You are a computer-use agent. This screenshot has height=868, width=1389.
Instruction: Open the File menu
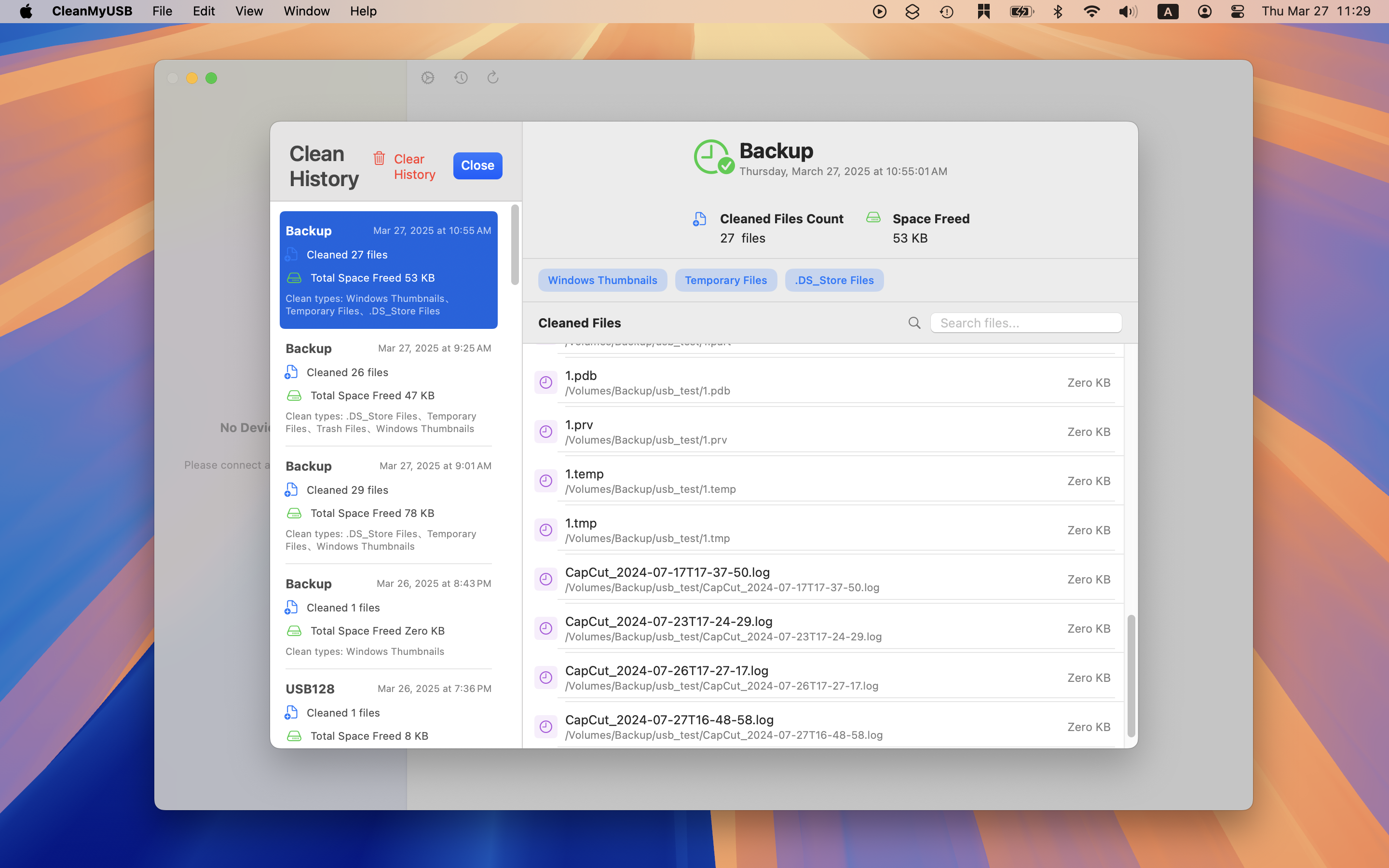click(x=162, y=12)
